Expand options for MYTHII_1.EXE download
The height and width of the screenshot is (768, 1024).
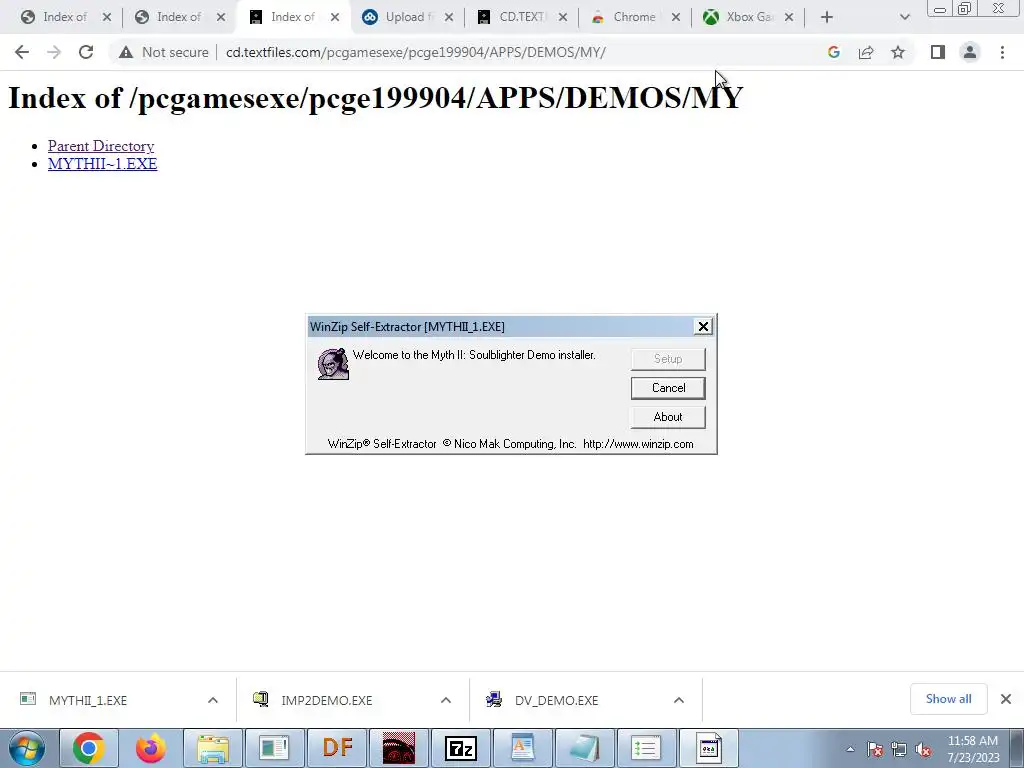(x=213, y=700)
